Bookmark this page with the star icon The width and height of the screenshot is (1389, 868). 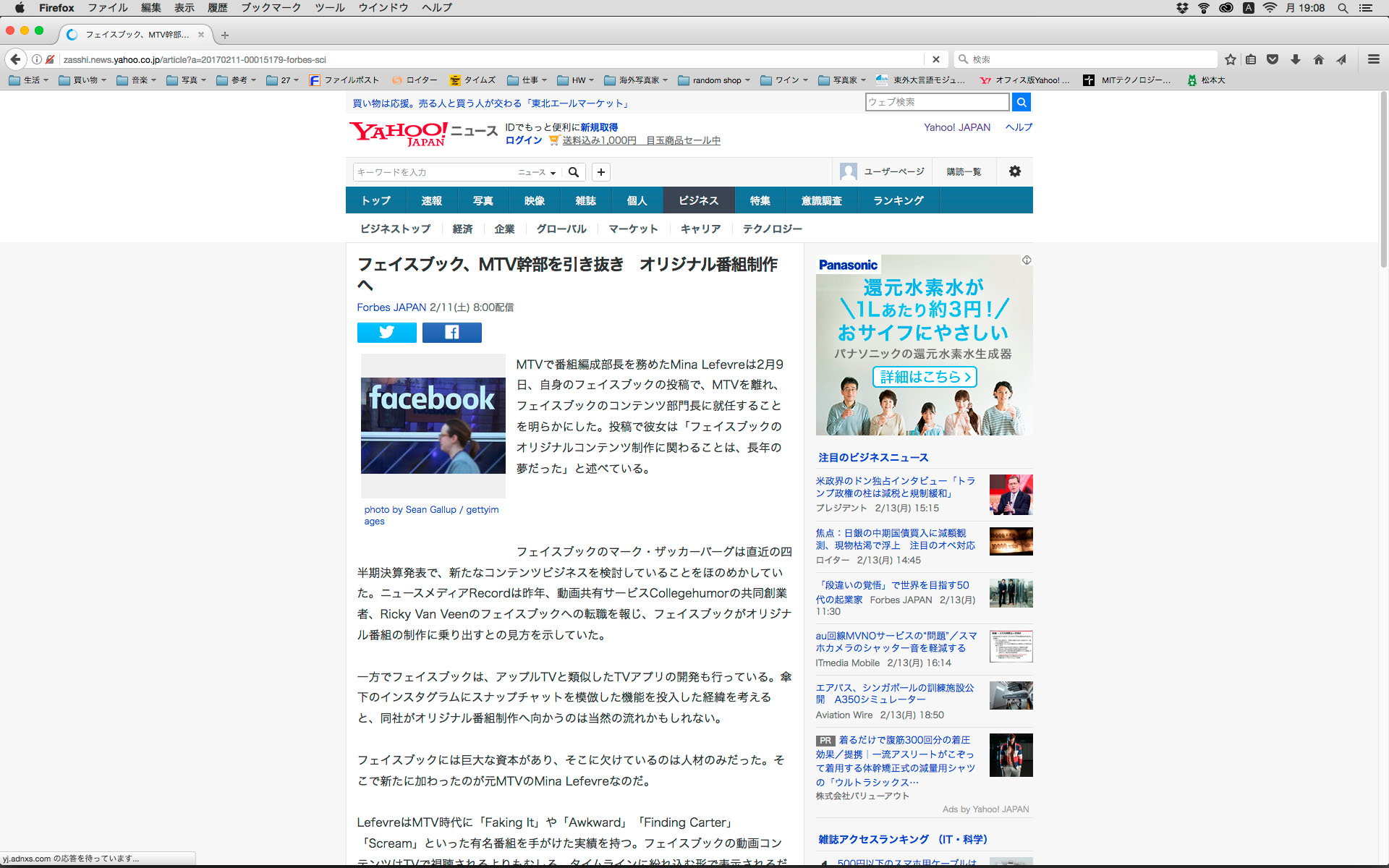1230,59
